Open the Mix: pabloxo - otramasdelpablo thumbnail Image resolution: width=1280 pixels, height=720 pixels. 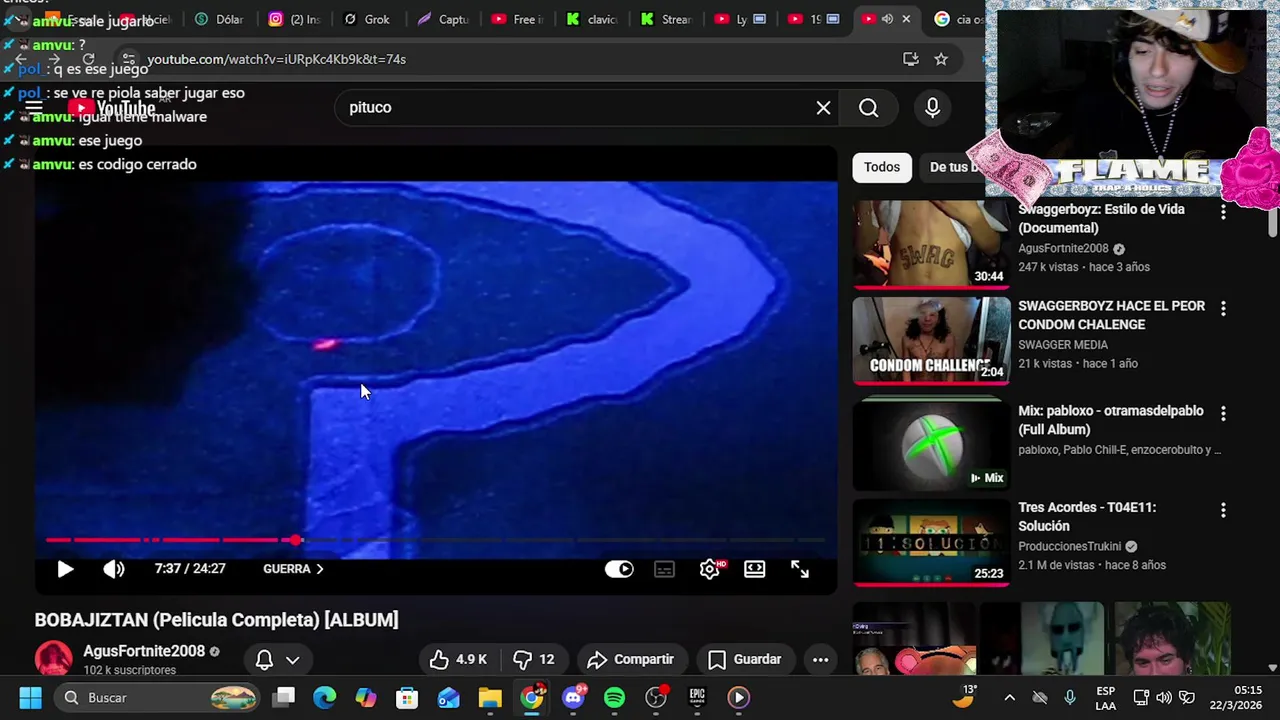pyautogui.click(x=931, y=445)
